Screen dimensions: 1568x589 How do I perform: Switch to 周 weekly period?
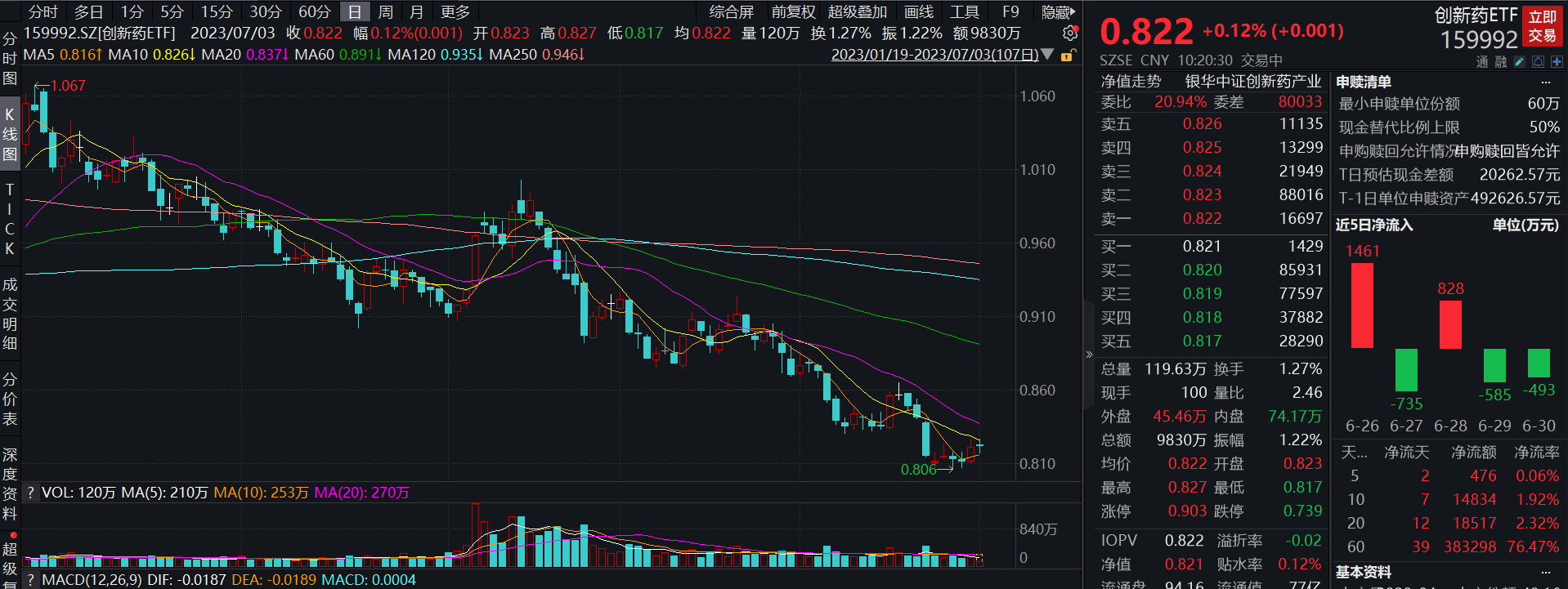tap(386, 12)
